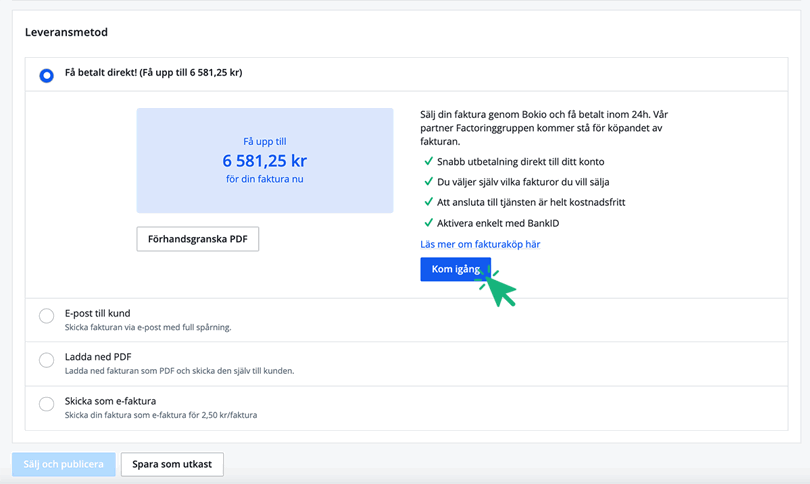This screenshot has width=810, height=484.
Task: Click the checkmark beside 'Aktivera enkelt med BankID'
Action: (428, 222)
